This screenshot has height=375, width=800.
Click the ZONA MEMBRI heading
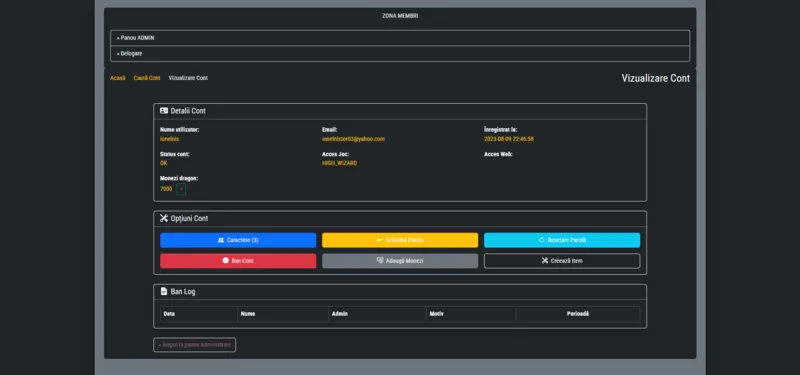[400, 16]
